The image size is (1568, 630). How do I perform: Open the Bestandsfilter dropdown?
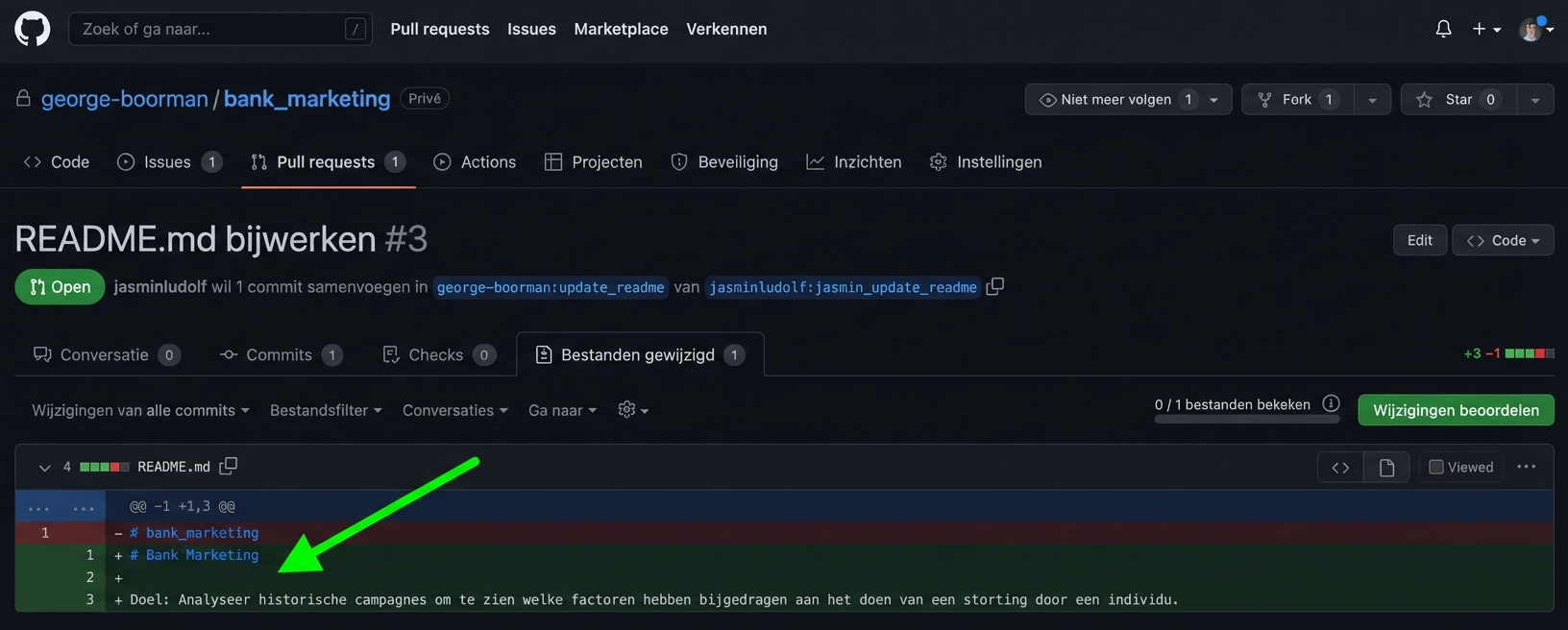point(326,410)
